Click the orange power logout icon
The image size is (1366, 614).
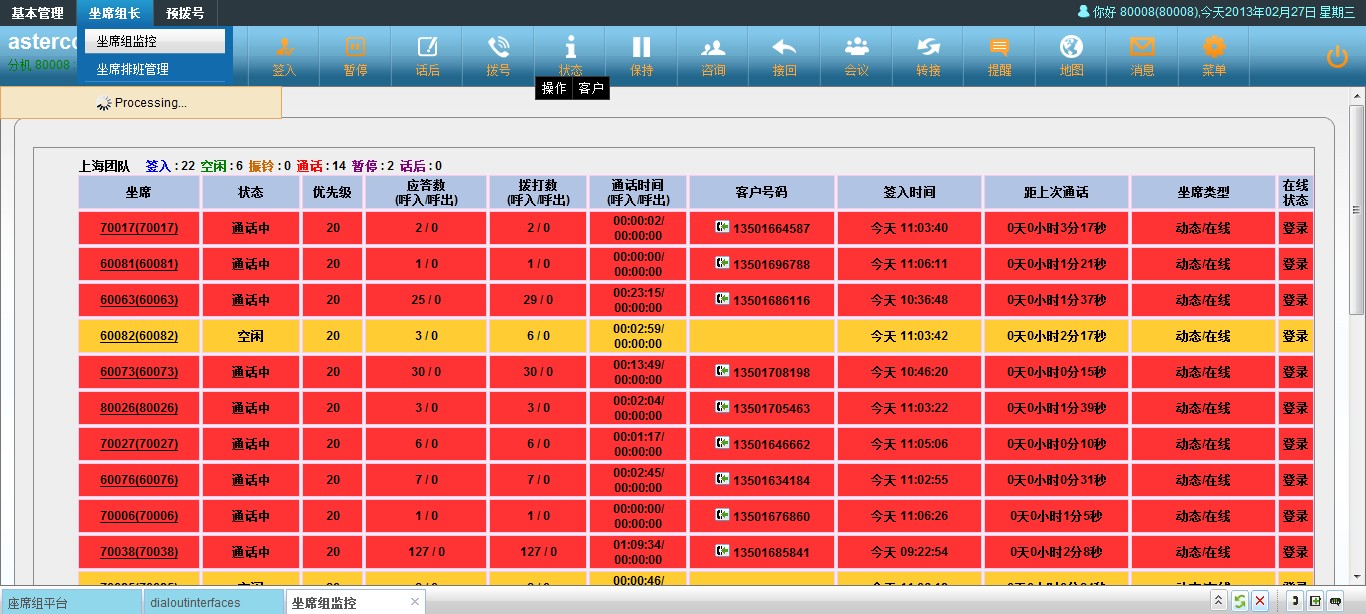[1337, 57]
